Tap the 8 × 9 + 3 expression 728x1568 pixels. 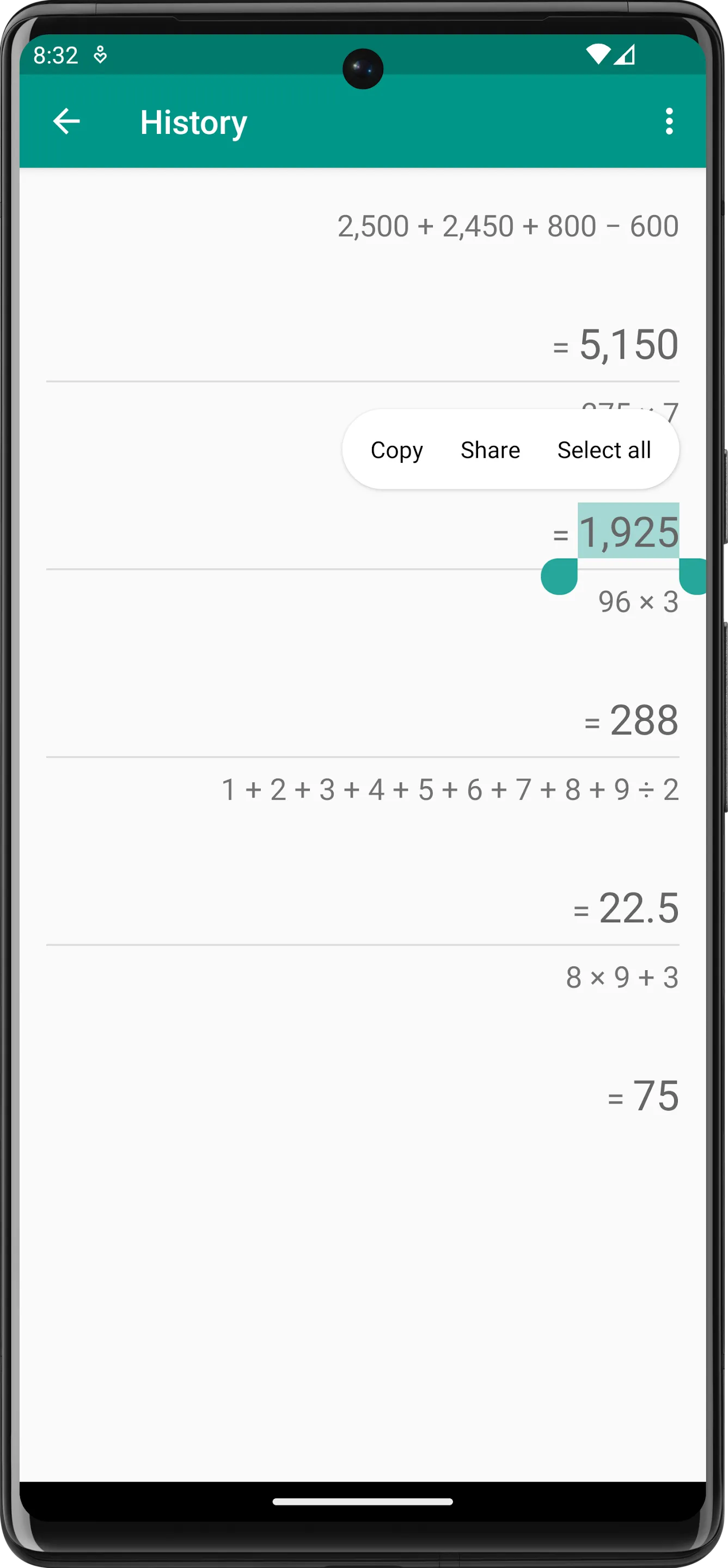[x=622, y=977]
